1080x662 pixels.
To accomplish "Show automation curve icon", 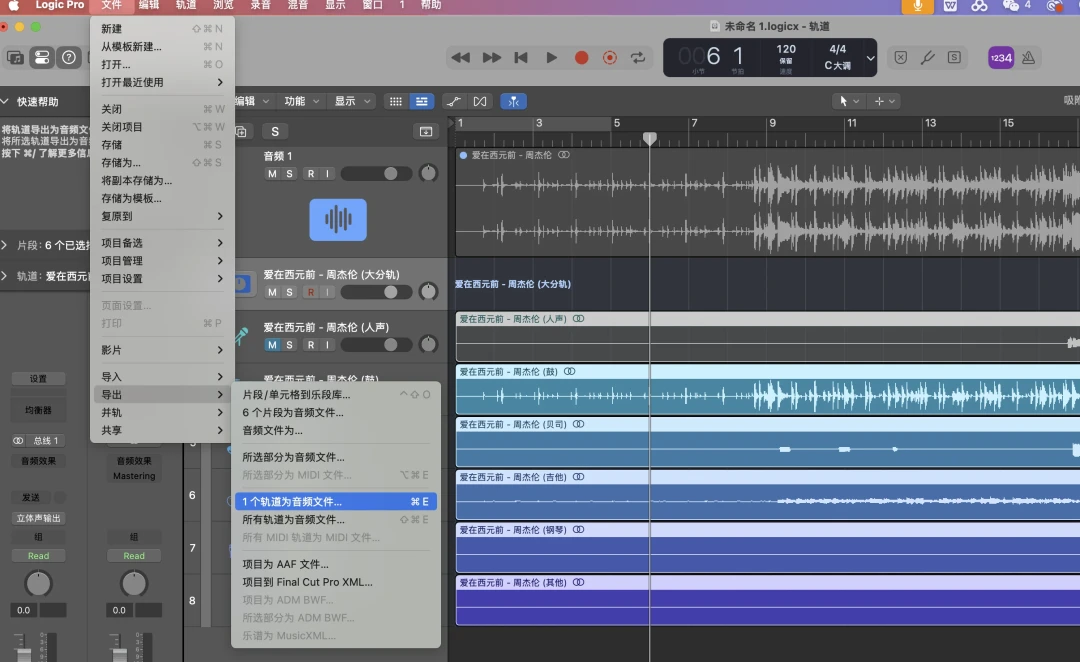I will (x=454, y=101).
